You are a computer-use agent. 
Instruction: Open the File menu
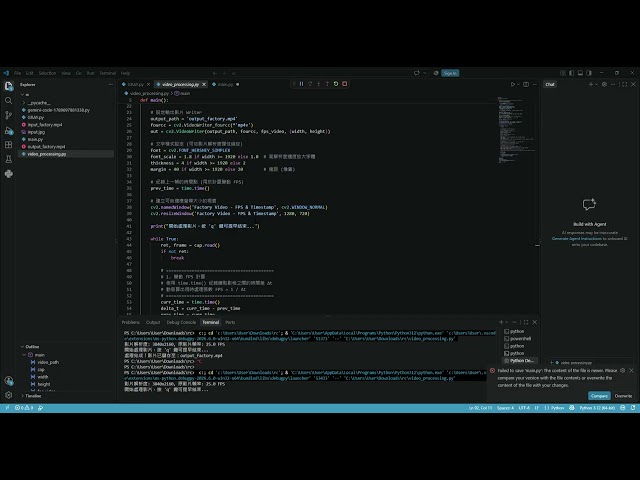(x=18, y=73)
